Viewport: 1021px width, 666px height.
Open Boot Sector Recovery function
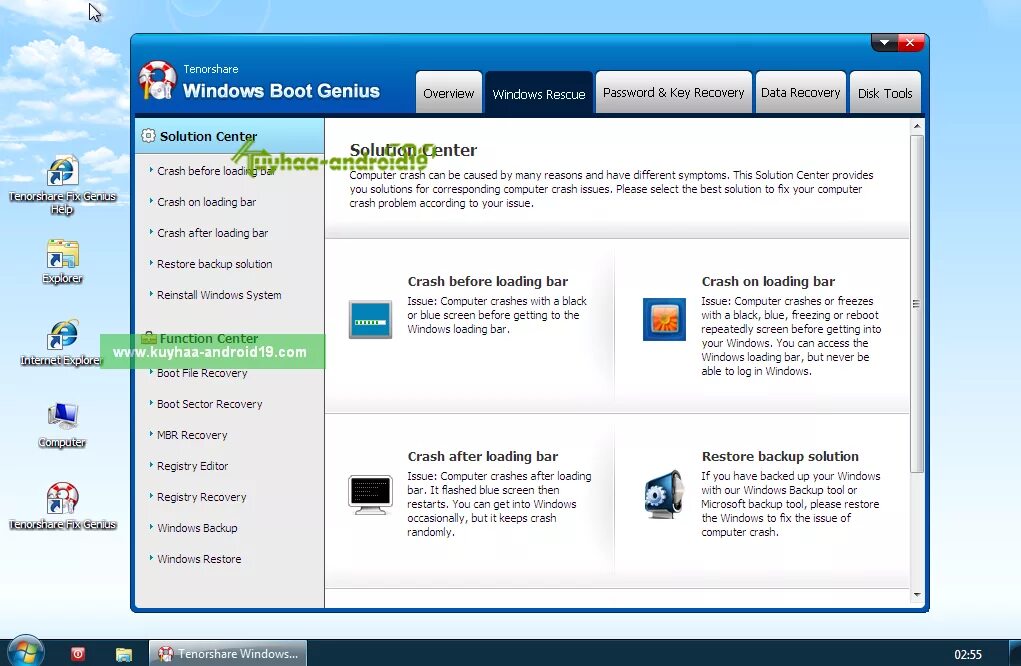pyautogui.click(x=209, y=404)
